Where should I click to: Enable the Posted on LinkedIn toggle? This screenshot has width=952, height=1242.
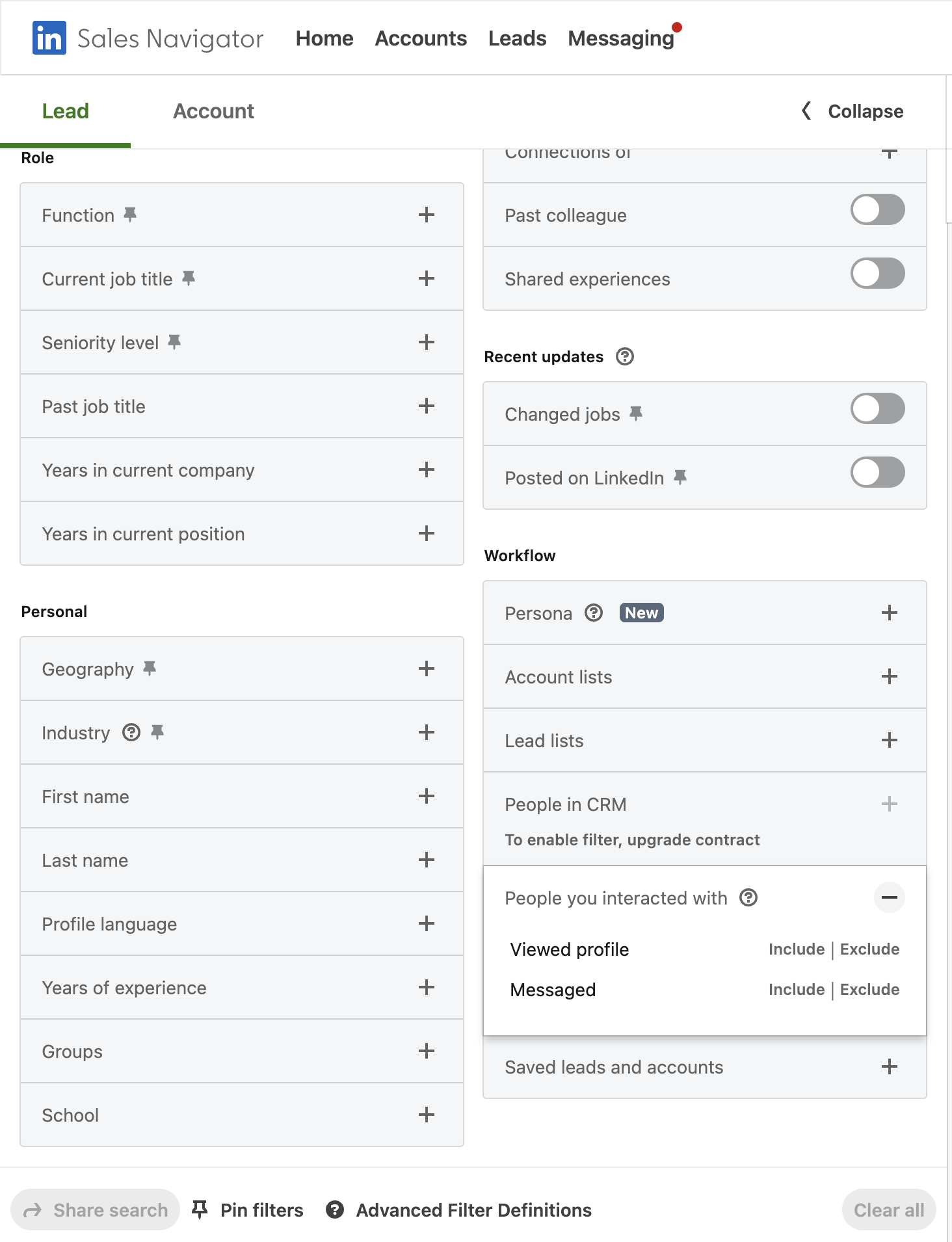(x=877, y=472)
